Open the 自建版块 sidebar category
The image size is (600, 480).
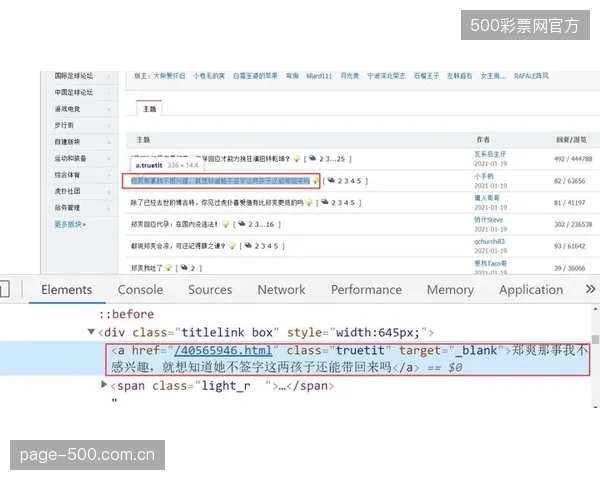pyautogui.click(x=67, y=142)
